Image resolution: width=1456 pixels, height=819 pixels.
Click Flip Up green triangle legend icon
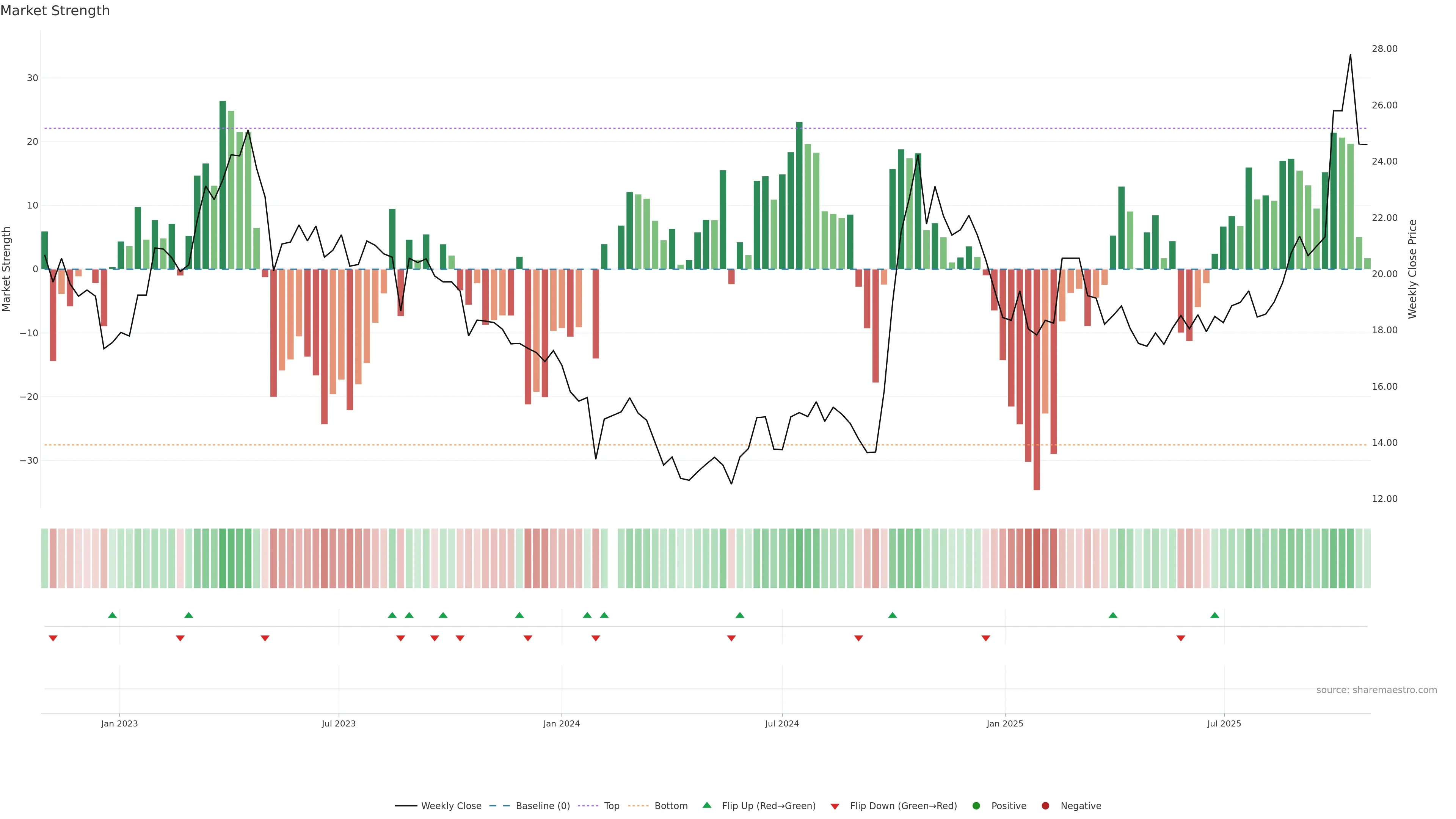pyautogui.click(x=706, y=805)
